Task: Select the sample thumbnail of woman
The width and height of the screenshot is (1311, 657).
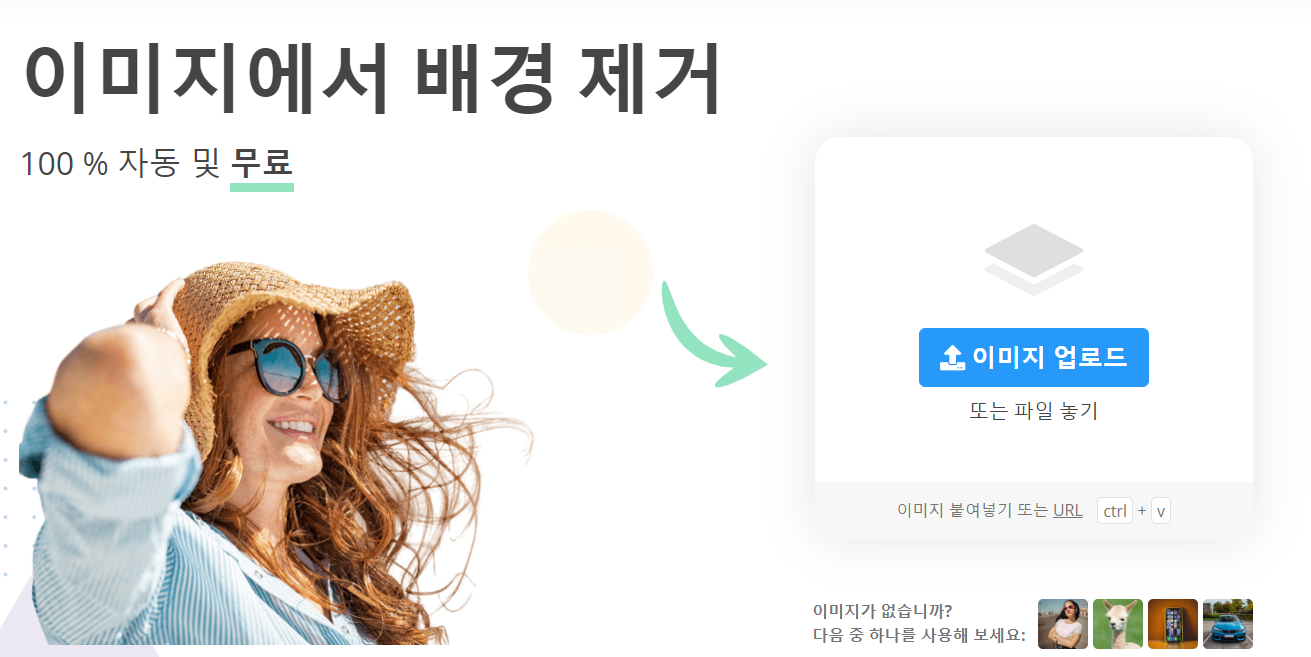Action: pyautogui.click(x=1063, y=624)
